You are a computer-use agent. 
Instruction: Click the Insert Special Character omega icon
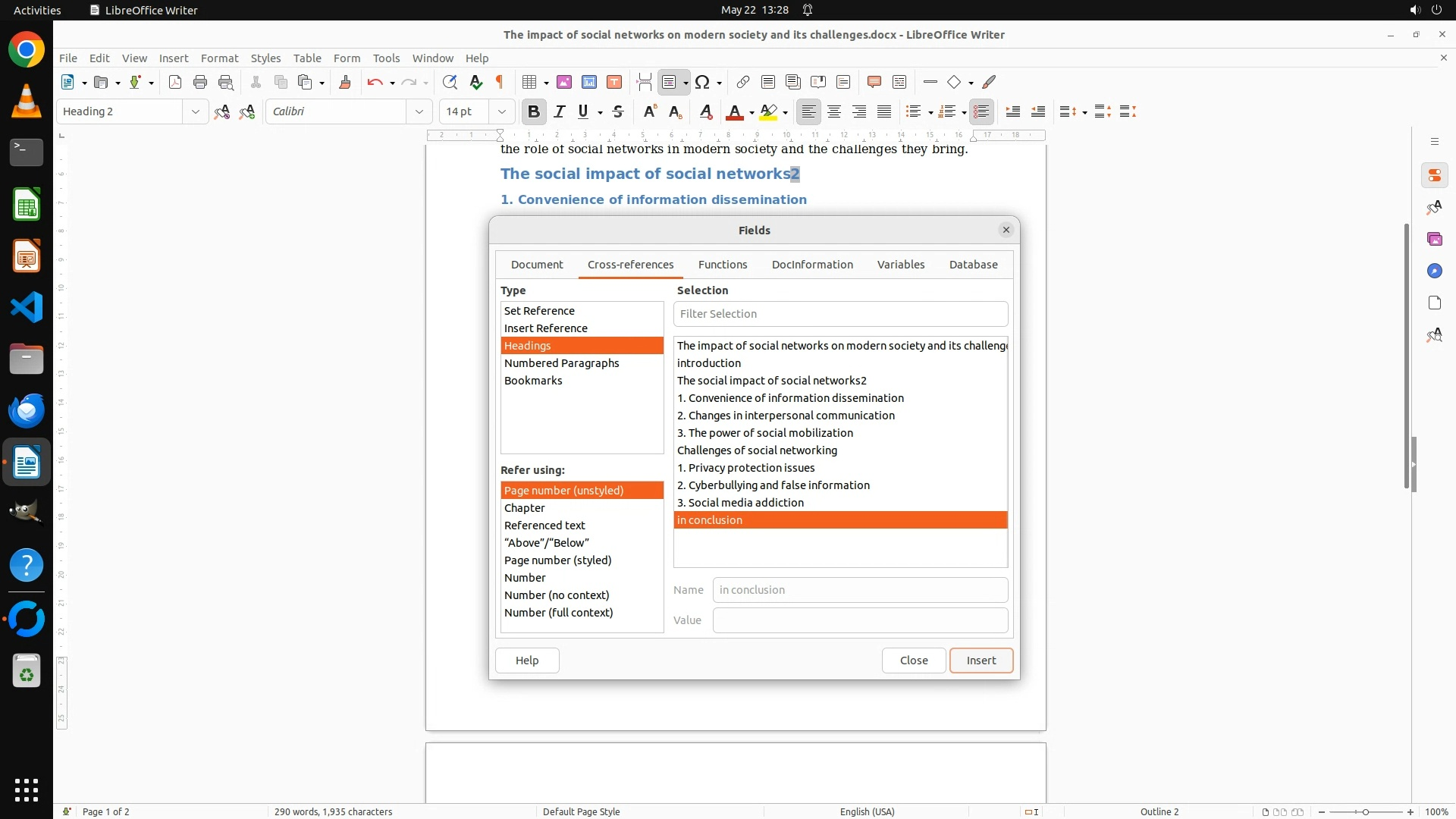point(702,82)
